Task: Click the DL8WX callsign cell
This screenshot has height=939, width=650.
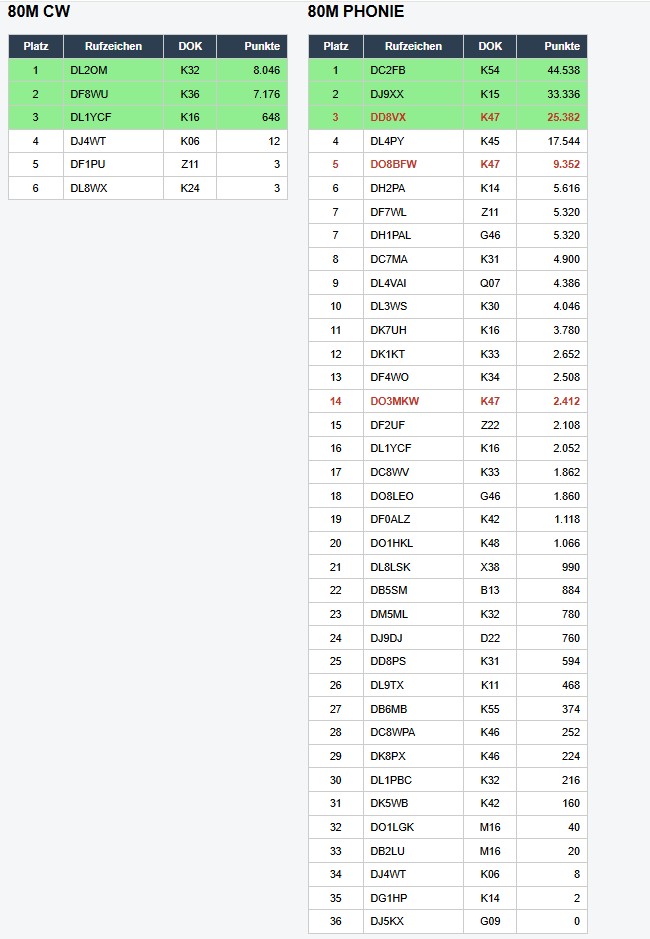Action: 88,188
